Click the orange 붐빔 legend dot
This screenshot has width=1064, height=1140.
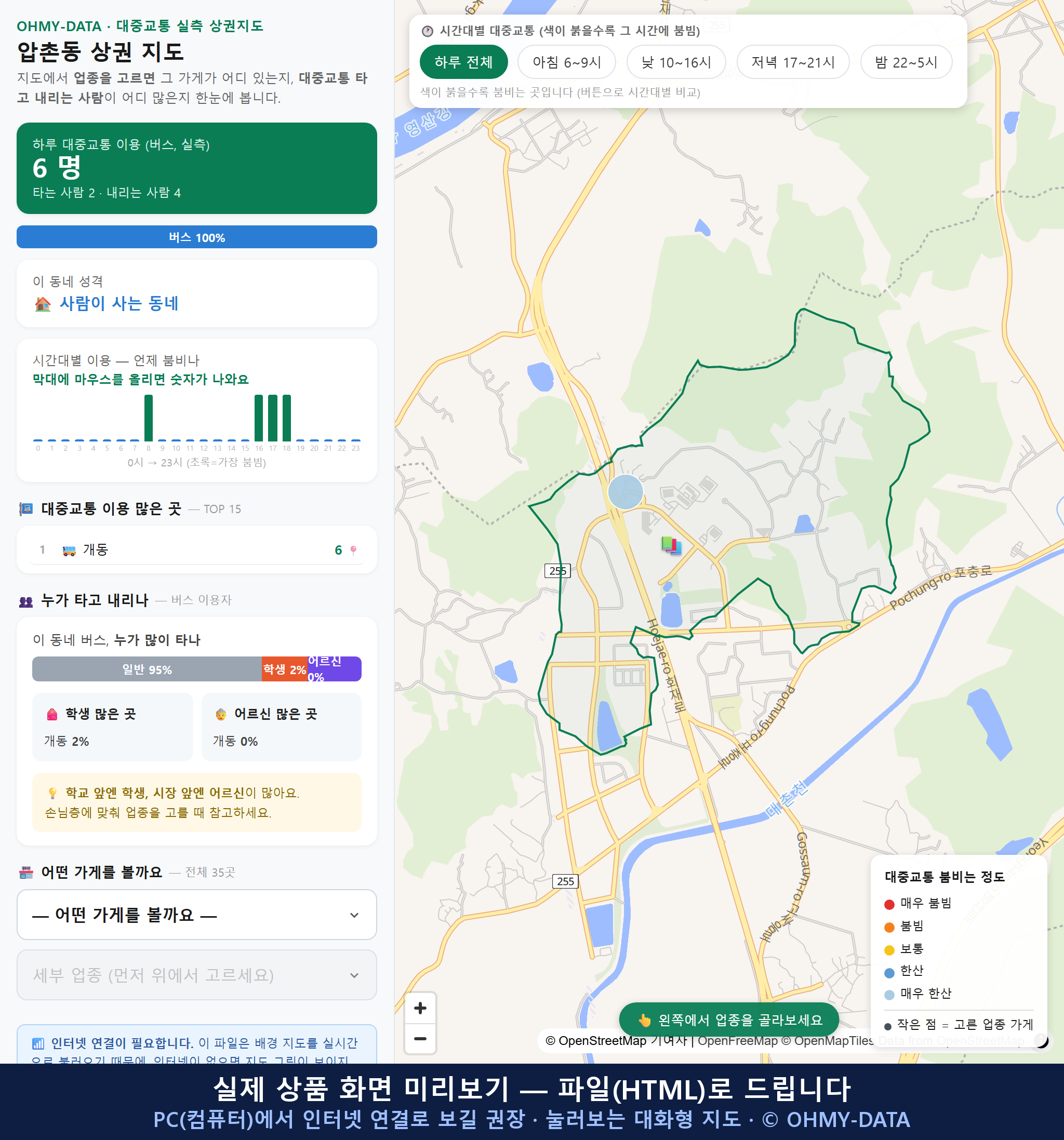point(889,927)
